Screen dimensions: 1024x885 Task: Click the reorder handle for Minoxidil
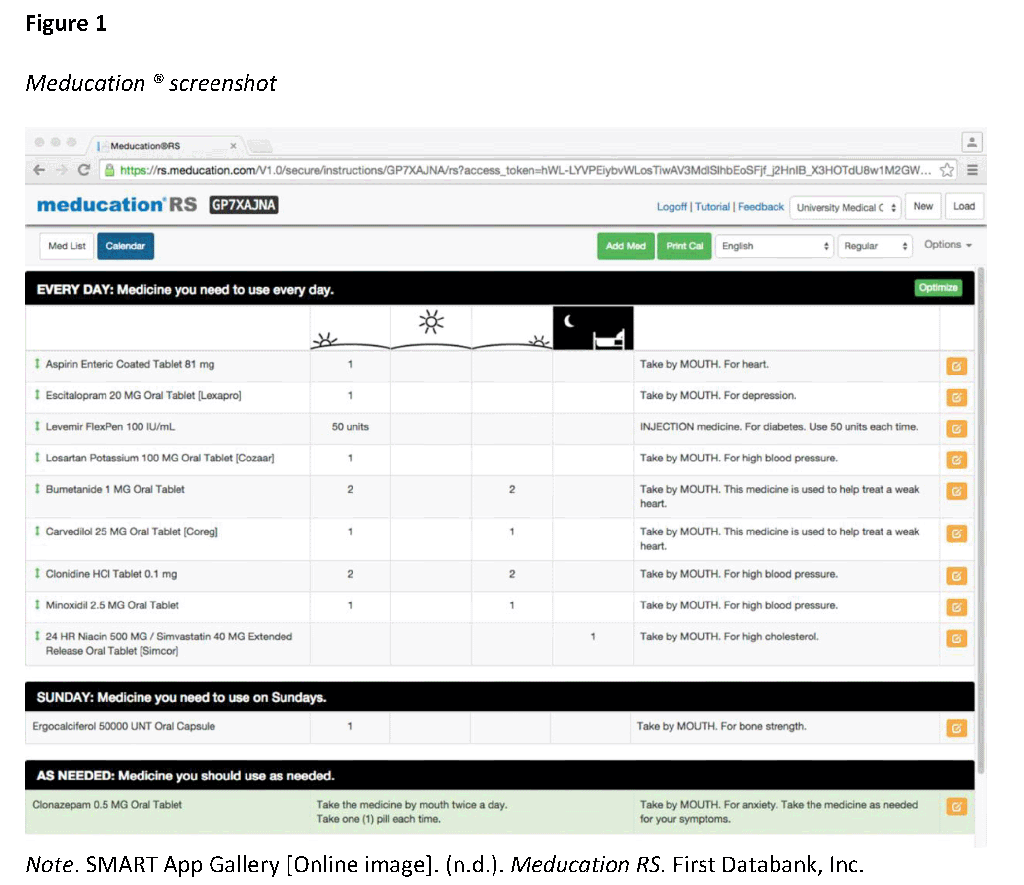pos(37,605)
